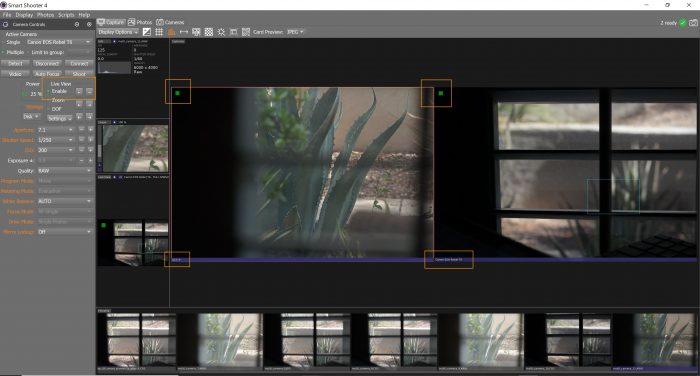Viewport: 700px width, 376px height.
Task: Open the Display Options dropdown
Action: (118, 32)
